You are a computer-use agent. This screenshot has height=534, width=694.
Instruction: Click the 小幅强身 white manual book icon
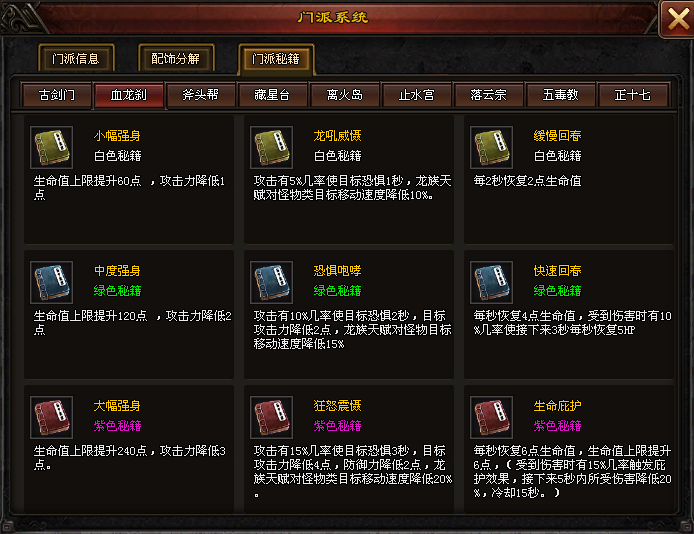(51, 147)
